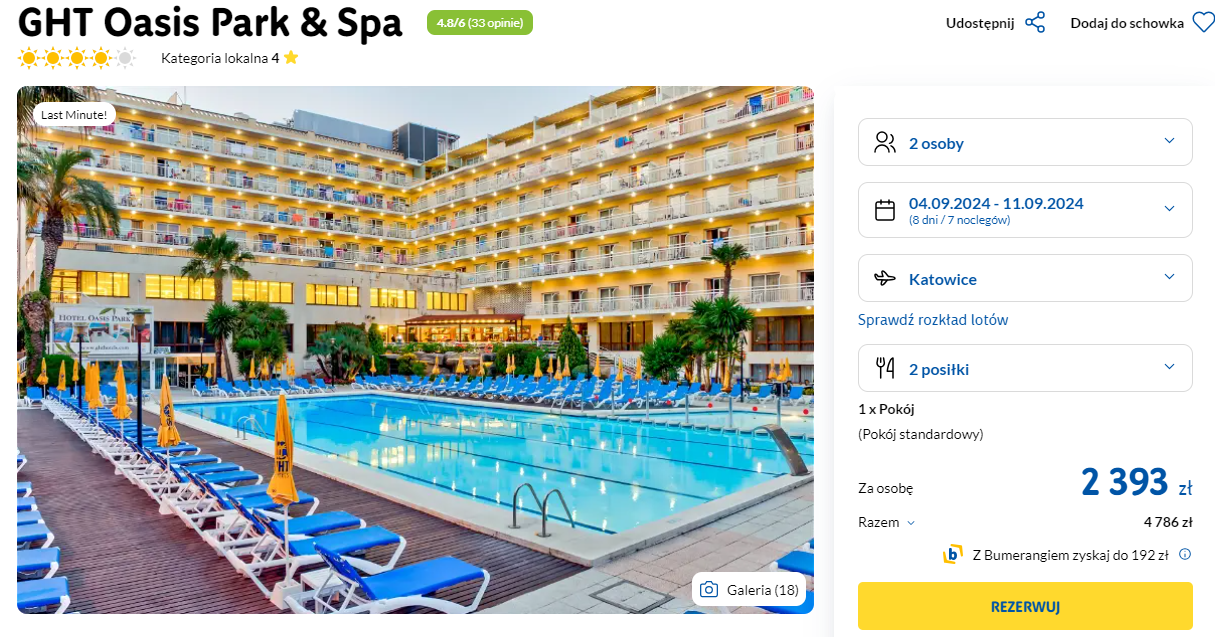Screen dimensions: 1215x637
Task: Click the fork and knife meals icon
Action: coord(885,368)
